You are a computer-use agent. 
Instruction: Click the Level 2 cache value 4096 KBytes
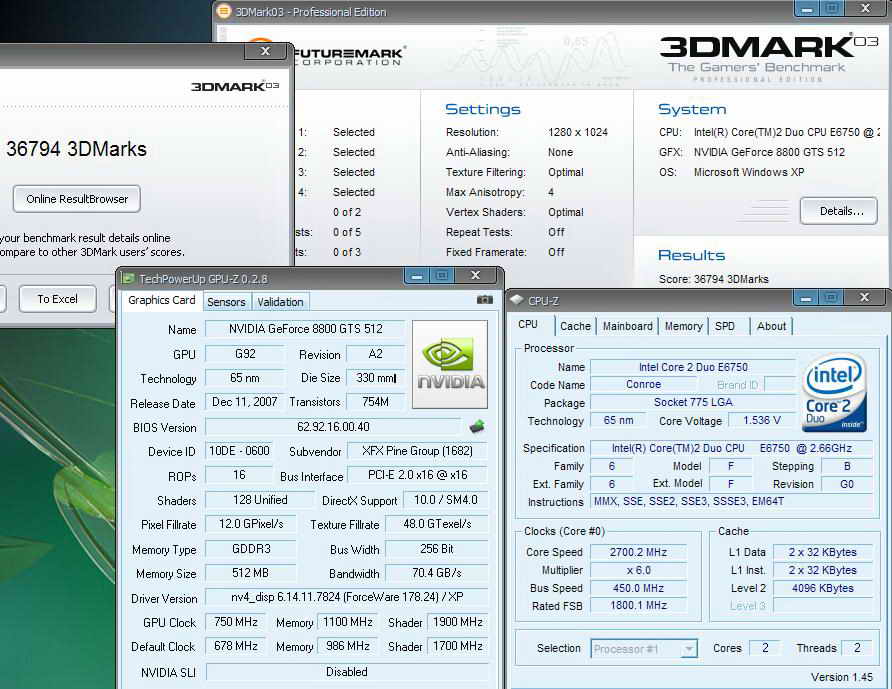coord(823,588)
